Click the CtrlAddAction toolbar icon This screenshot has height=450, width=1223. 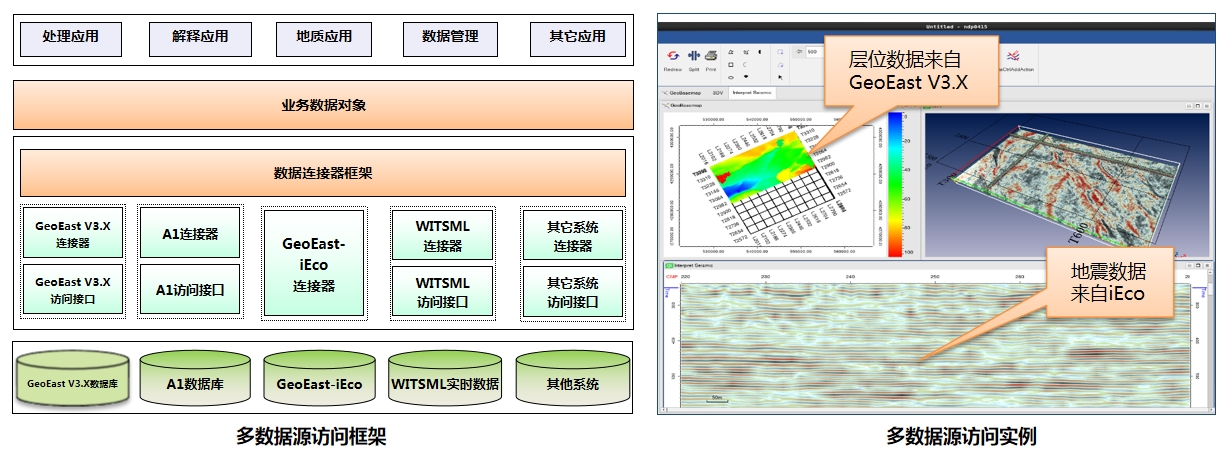pos(1012,58)
